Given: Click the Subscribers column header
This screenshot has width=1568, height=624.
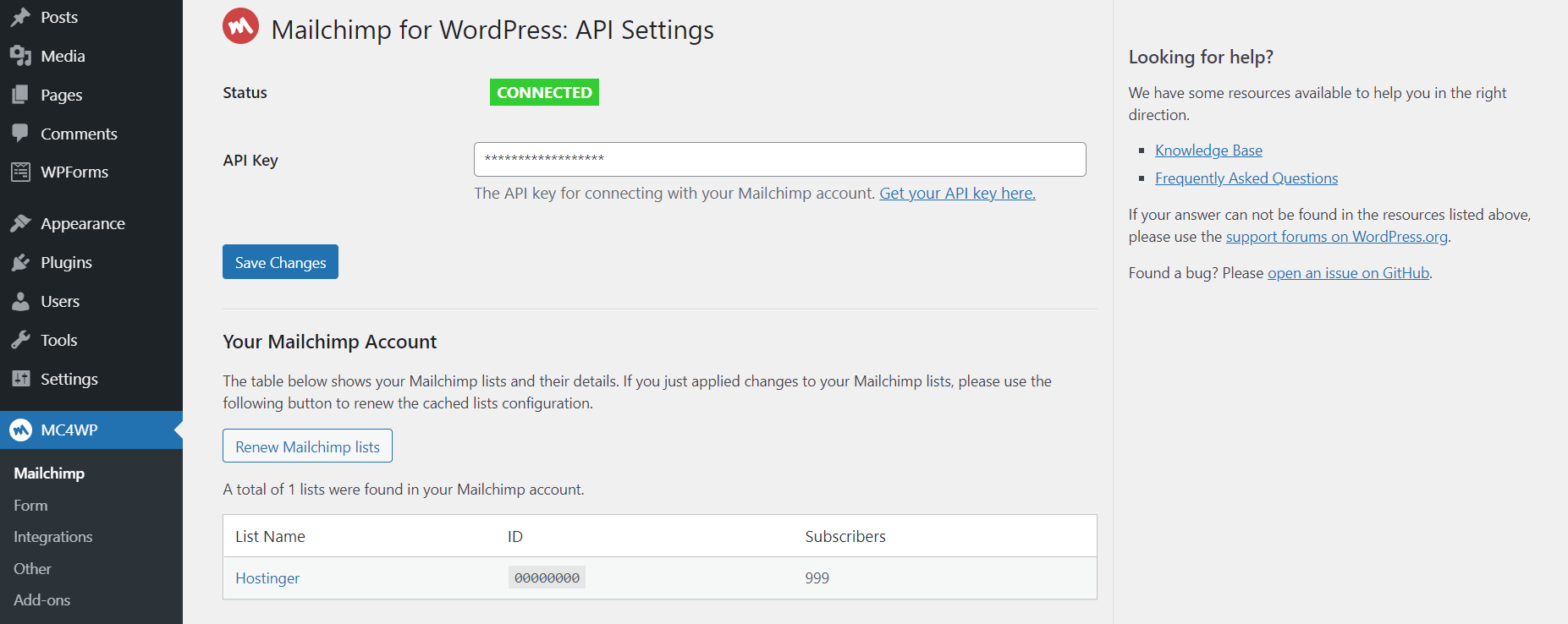Looking at the screenshot, I should click(x=845, y=537).
